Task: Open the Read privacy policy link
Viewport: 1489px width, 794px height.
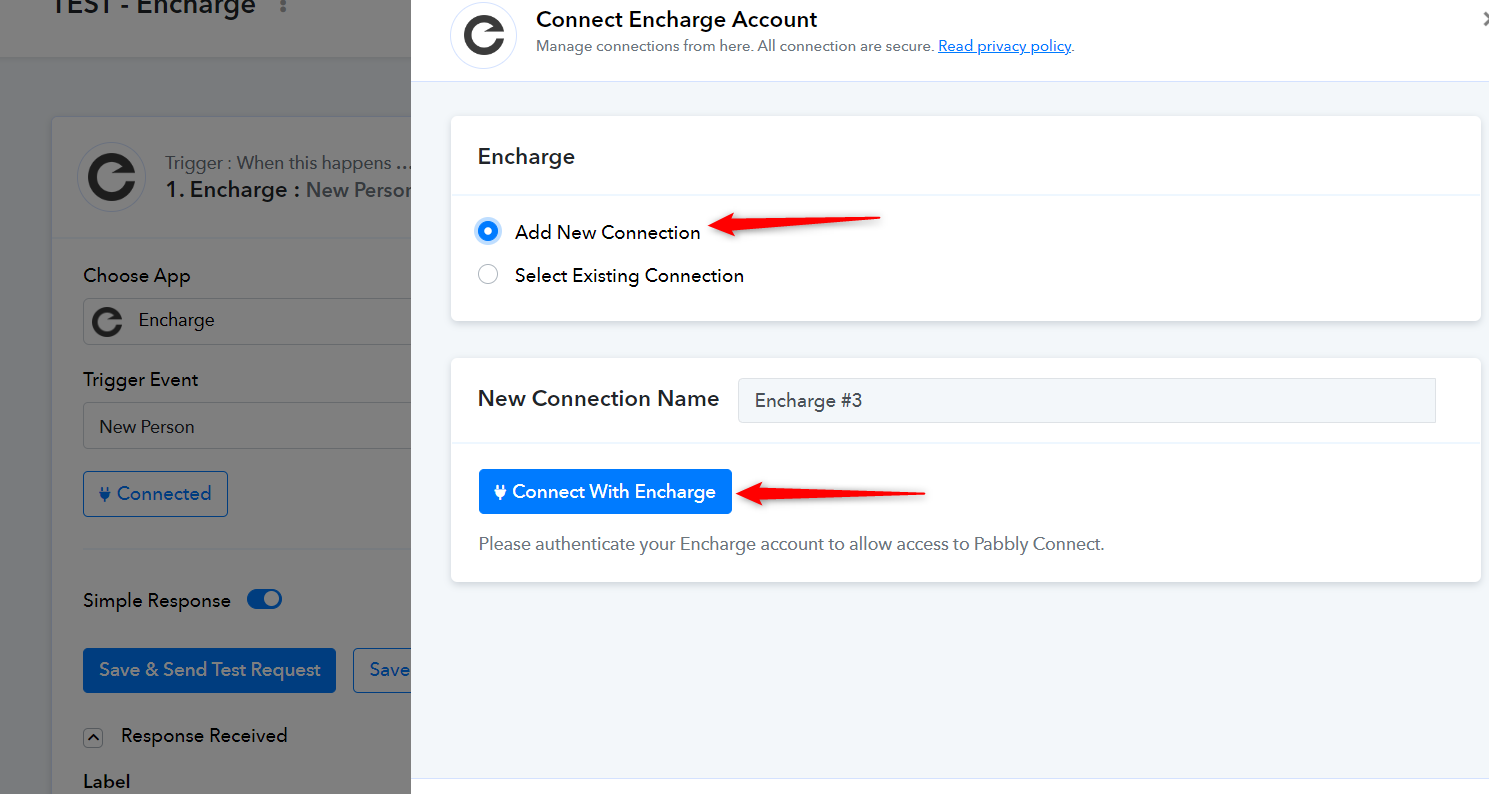Action: pyautogui.click(x=1004, y=46)
